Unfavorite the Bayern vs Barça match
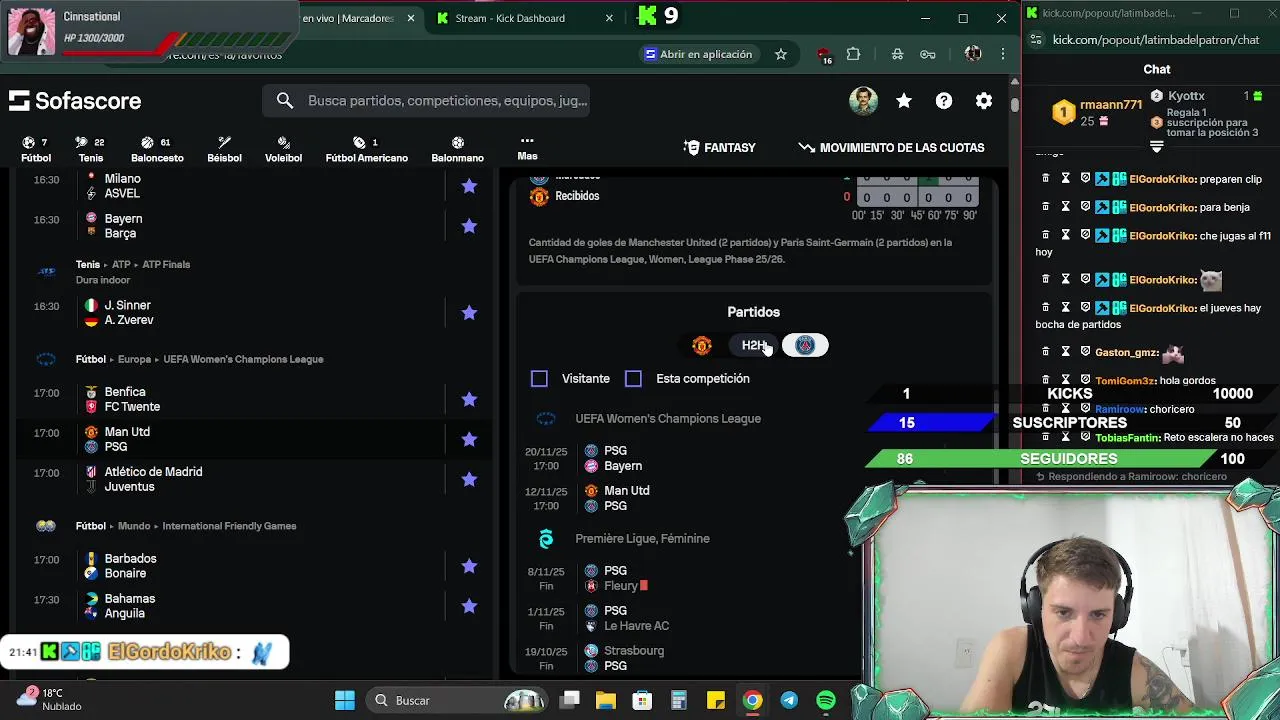The height and width of the screenshot is (720, 1280). click(x=469, y=226)
